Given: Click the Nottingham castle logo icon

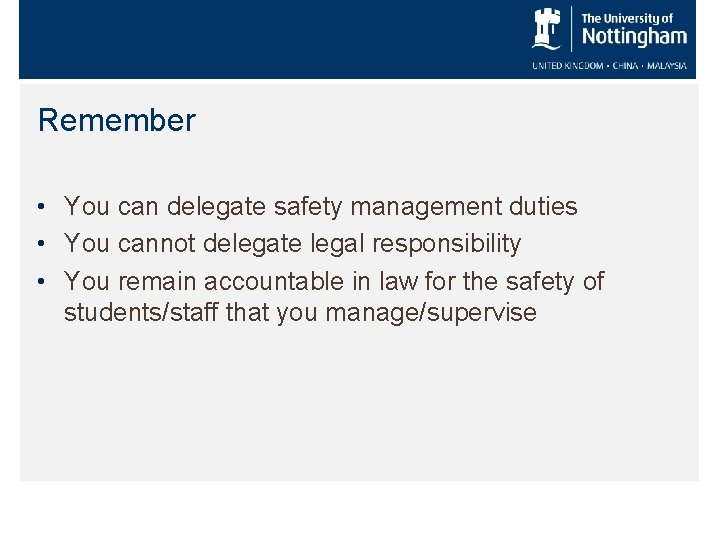Looking at the screenshot, I should [x=547, y=28].
